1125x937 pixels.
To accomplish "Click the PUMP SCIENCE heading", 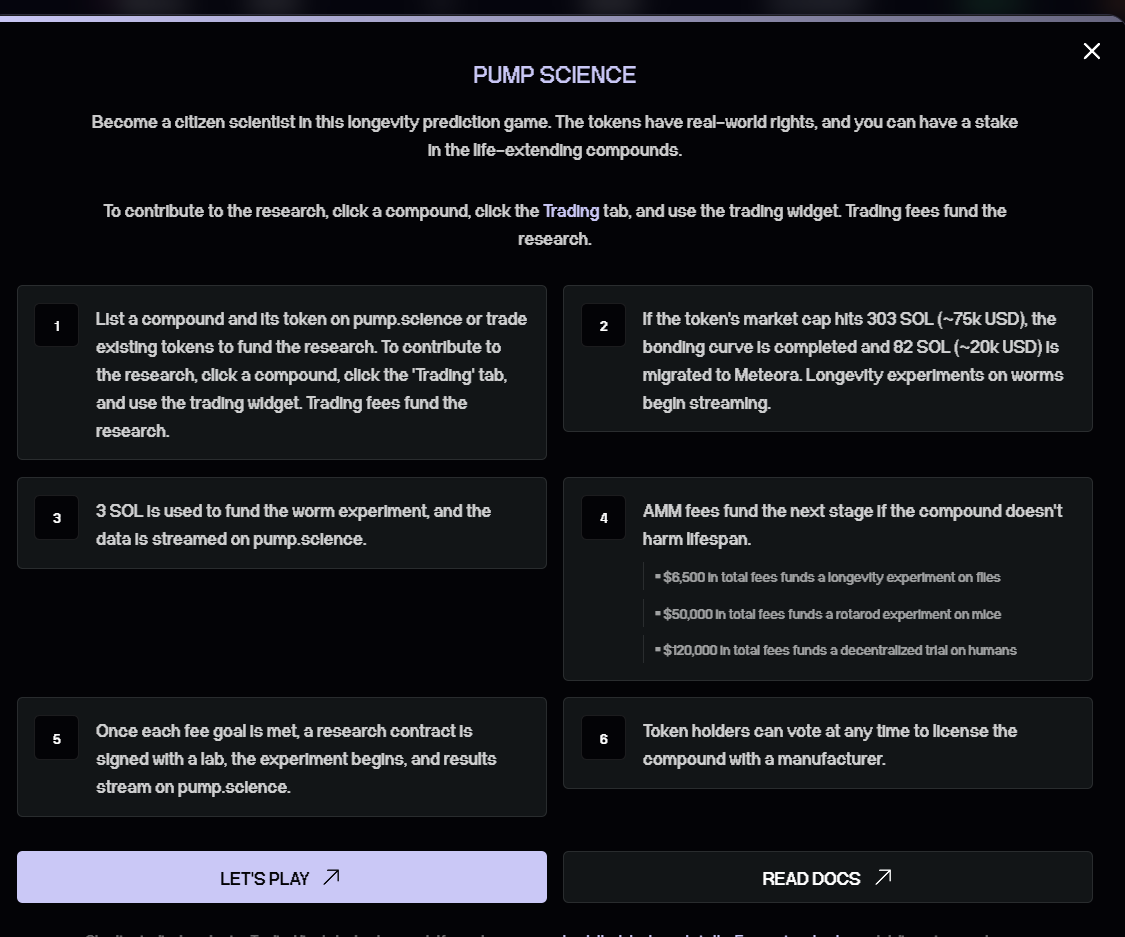I will (554, 75).
